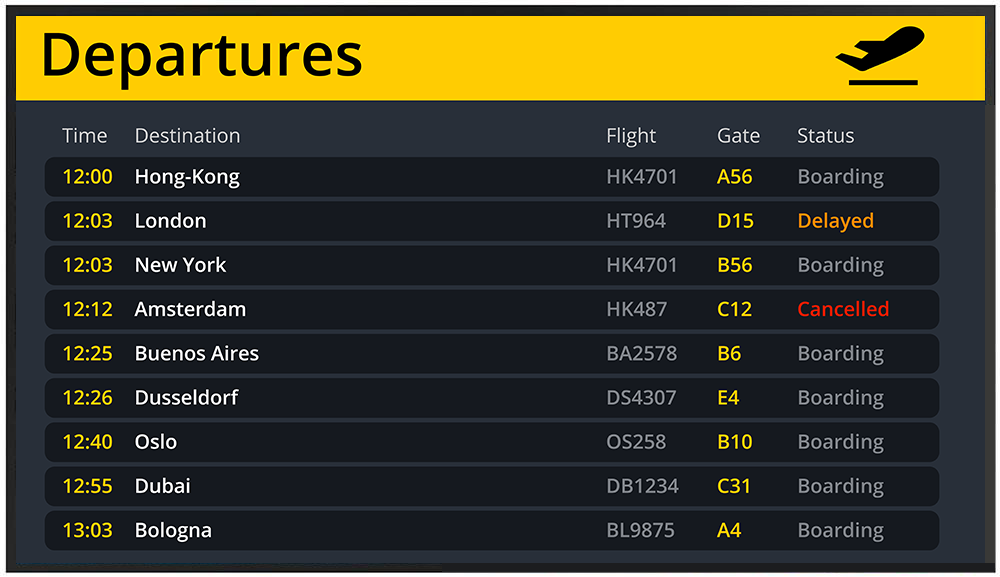Click gate A56

coord(734,177)
